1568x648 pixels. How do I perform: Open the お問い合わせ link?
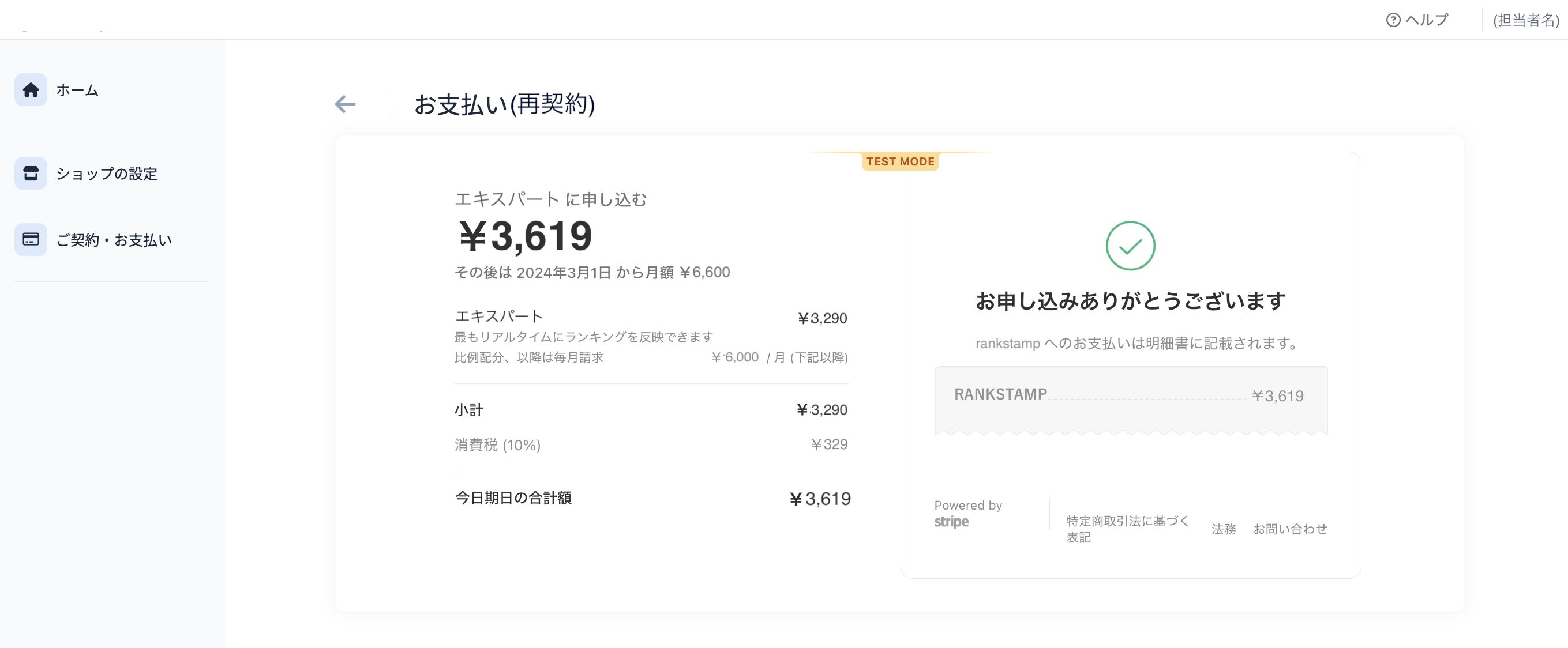pos(1290,529)
